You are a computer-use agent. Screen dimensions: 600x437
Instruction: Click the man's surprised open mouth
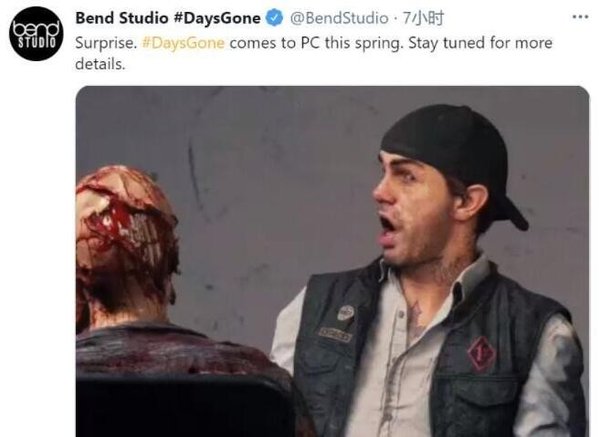(387, 225)
